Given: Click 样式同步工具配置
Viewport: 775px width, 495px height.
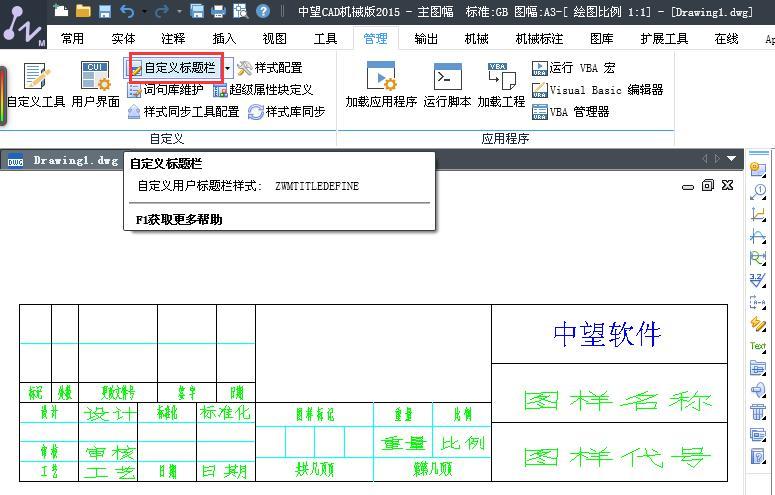Looking at the screenshot, I should tap(184, 112).
